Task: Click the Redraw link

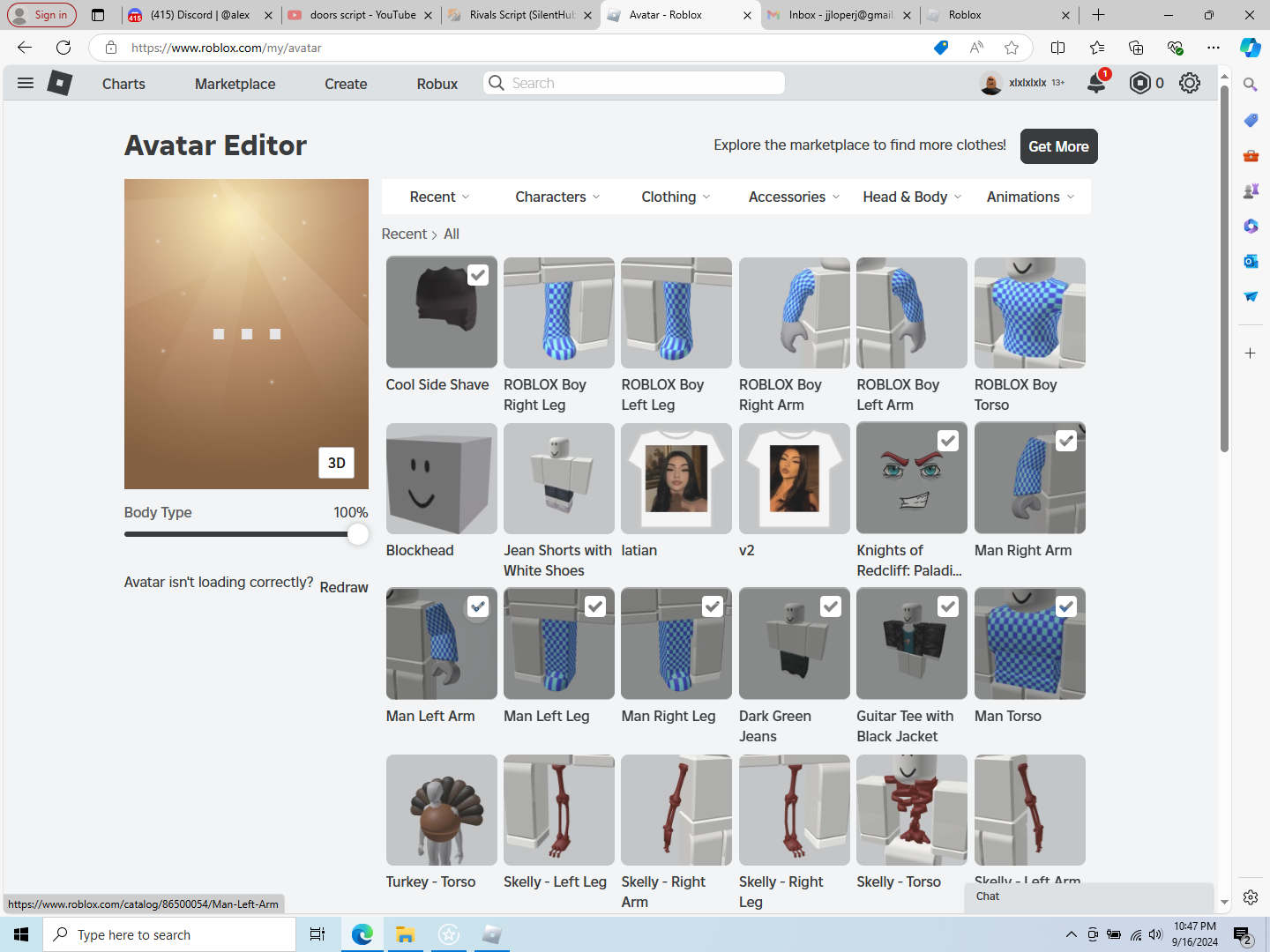Action: pyautogui.click(x=344, y=587)
